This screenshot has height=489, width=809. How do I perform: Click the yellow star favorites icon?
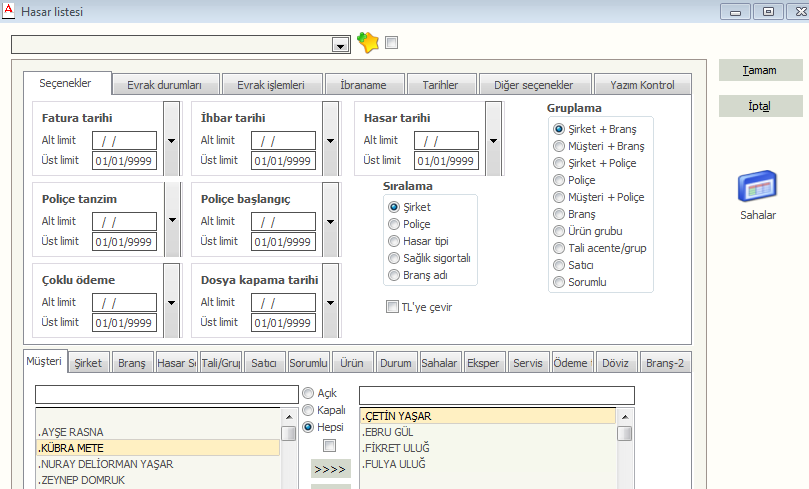[368, 43]
